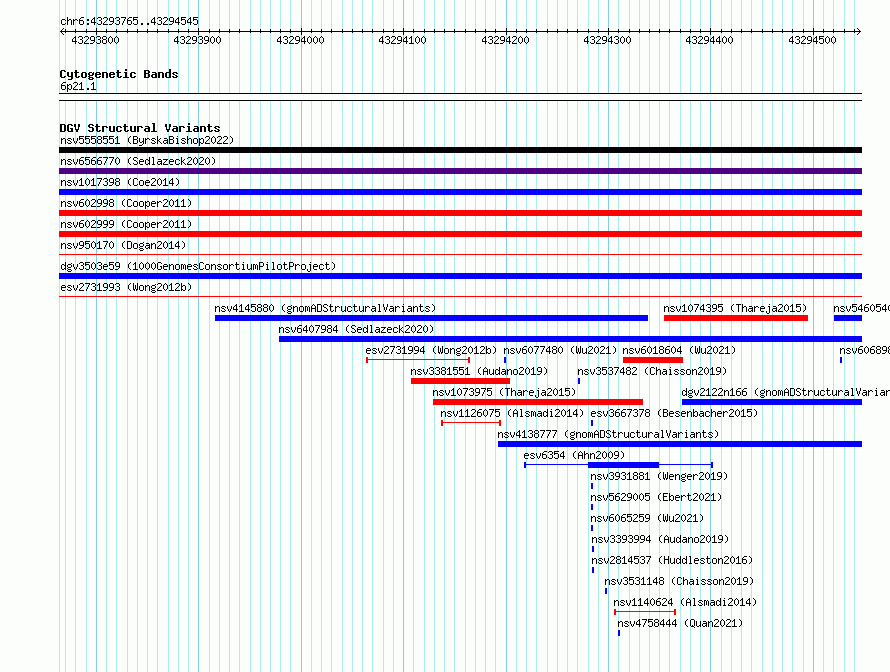890x672 pixels.
Task: Click the nsv5558551 (ByrskaBishop2022) variant label
Action: (147, 140)
